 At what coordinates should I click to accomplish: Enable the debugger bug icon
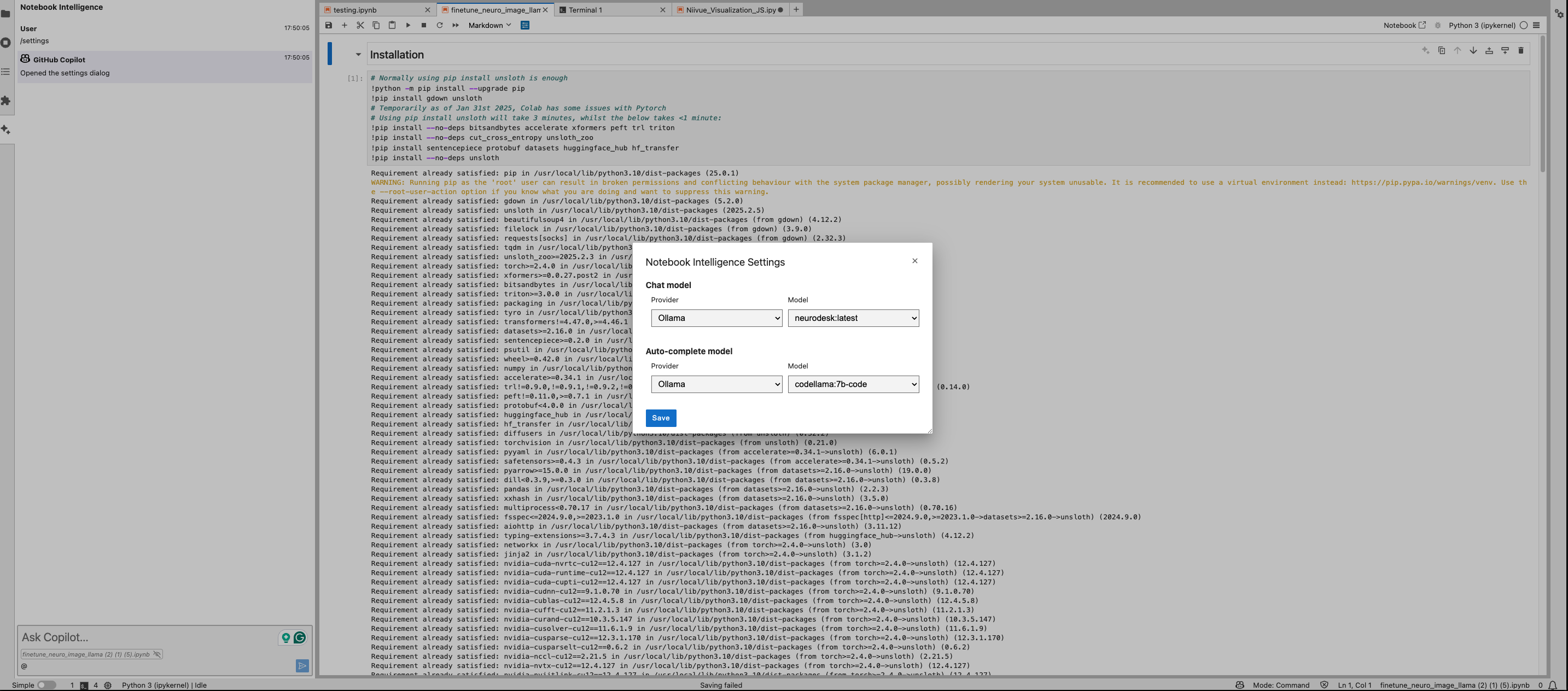pos(1438,26)
